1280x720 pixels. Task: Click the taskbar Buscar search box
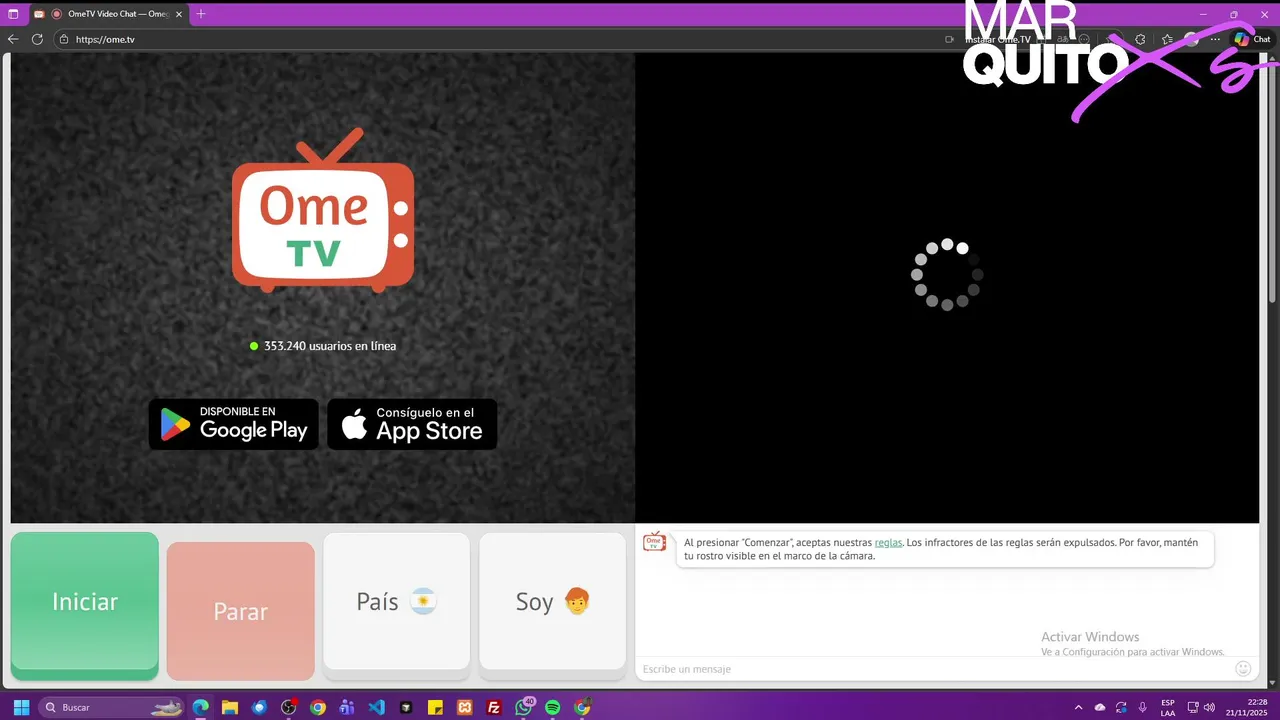[111, 707]
